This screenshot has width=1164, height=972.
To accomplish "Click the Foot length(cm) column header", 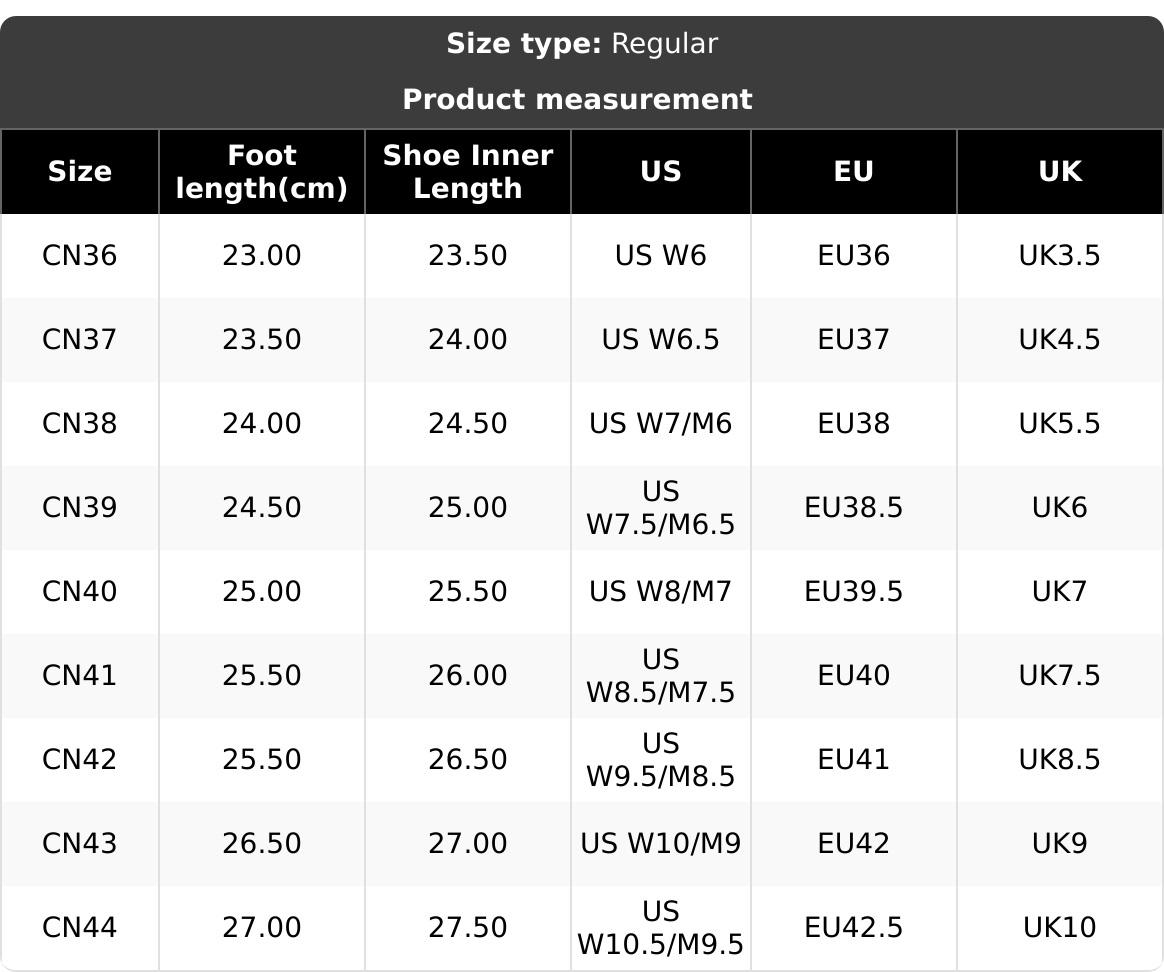I will pos(261,172).
